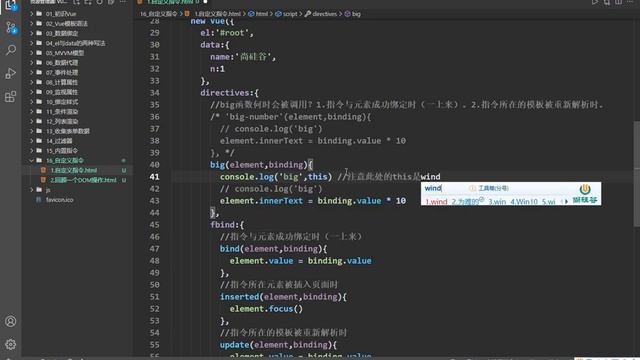Screen dimensions: 640x360
Task: Open the Source Control view
Action: click(11, 28)
